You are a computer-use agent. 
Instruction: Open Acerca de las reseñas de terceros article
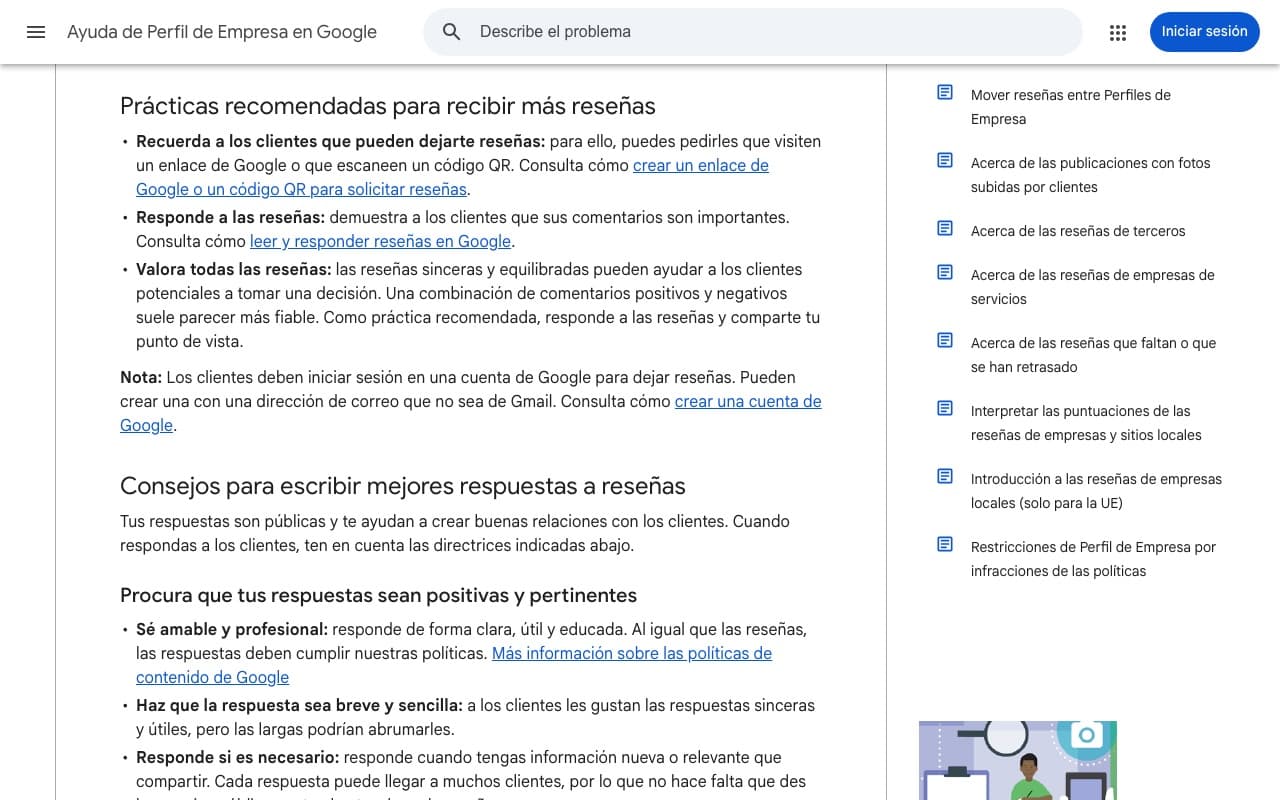[1078, 231]
